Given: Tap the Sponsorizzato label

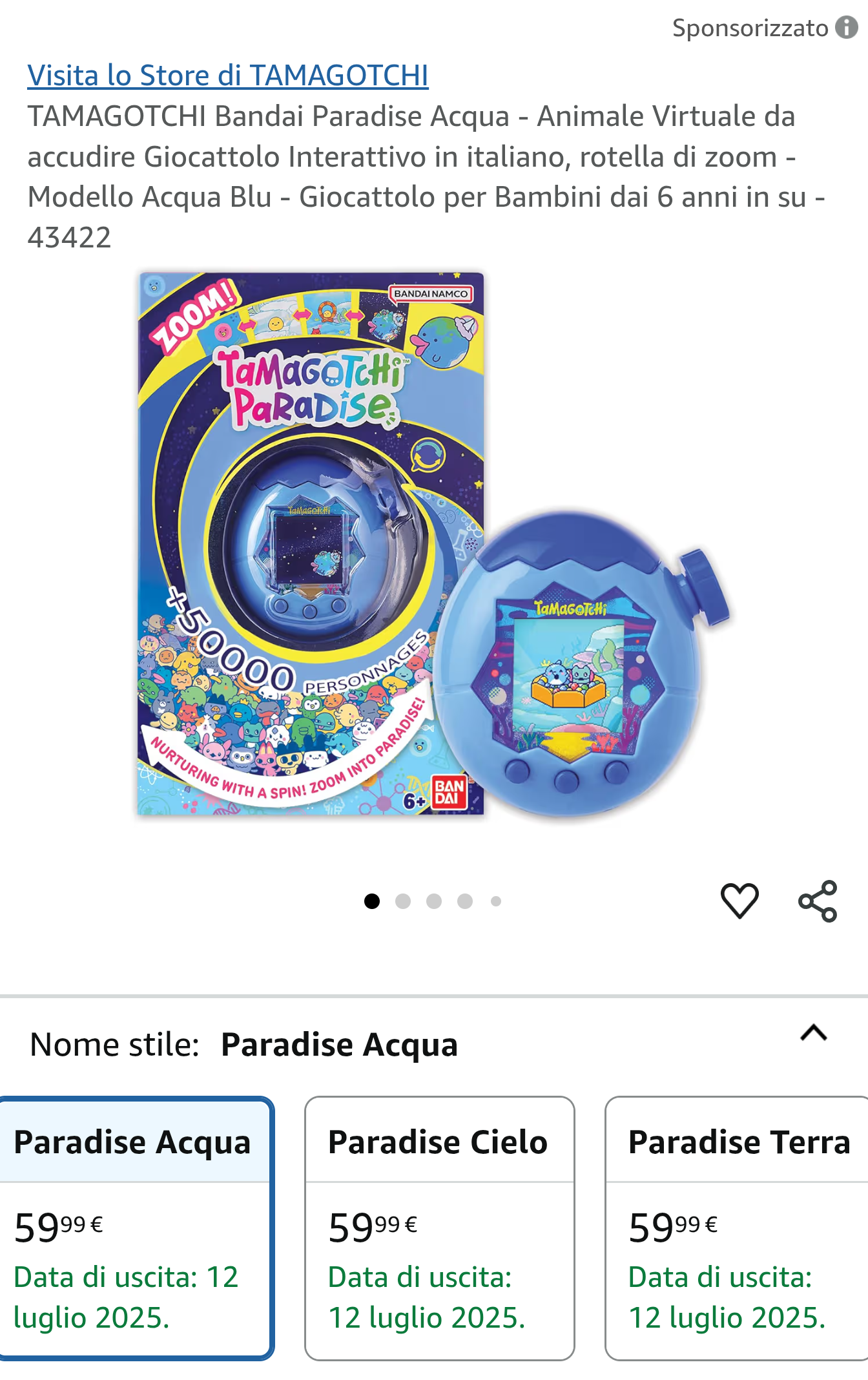Looking at the screenshot, I should click(750, 28).
